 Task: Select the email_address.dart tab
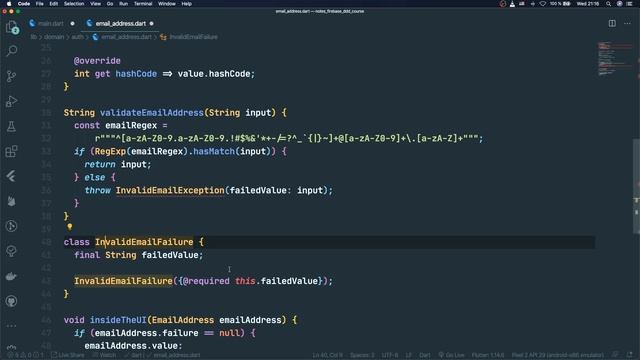120,24
